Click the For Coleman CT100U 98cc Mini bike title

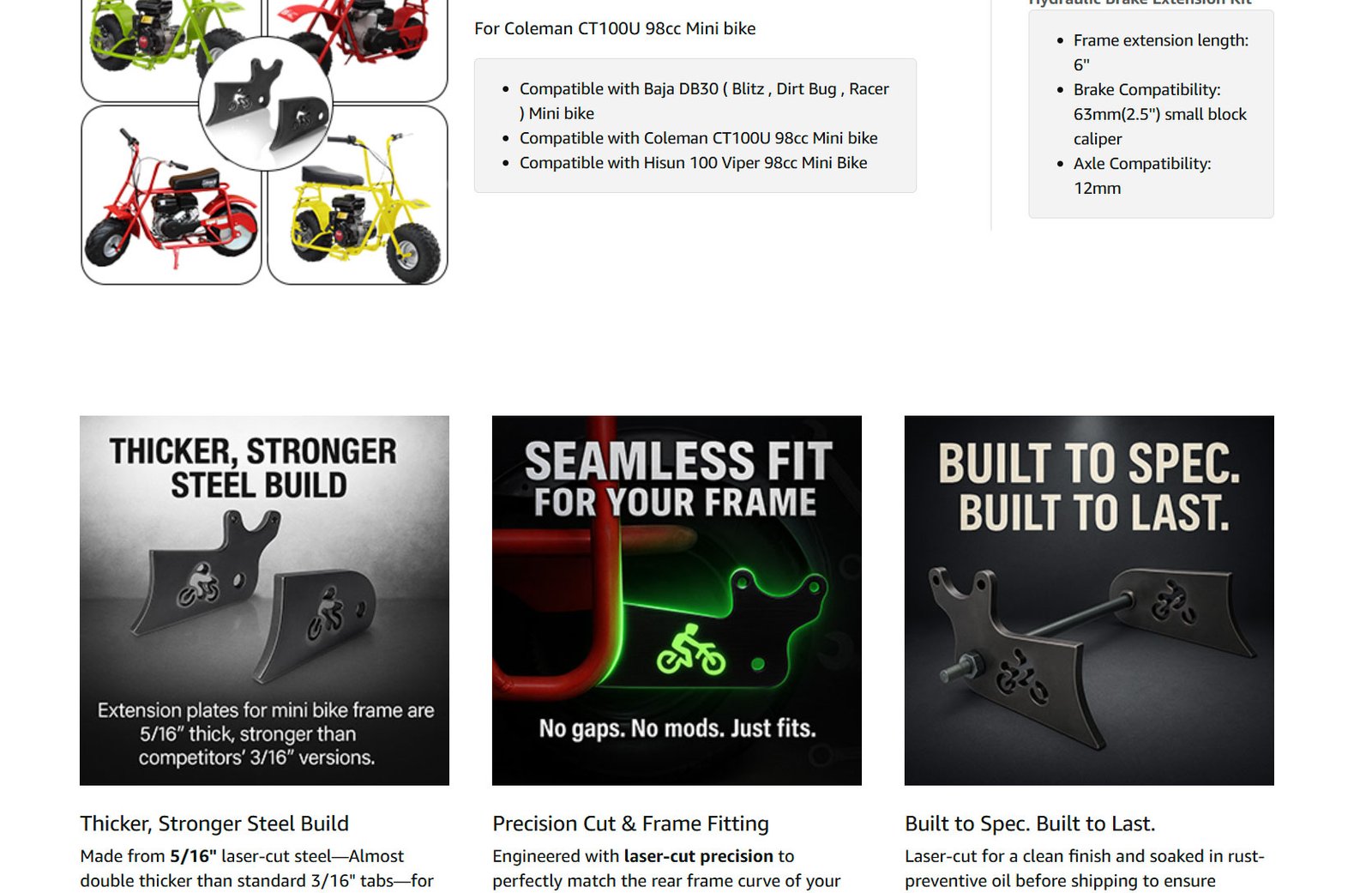pos(615,28)
